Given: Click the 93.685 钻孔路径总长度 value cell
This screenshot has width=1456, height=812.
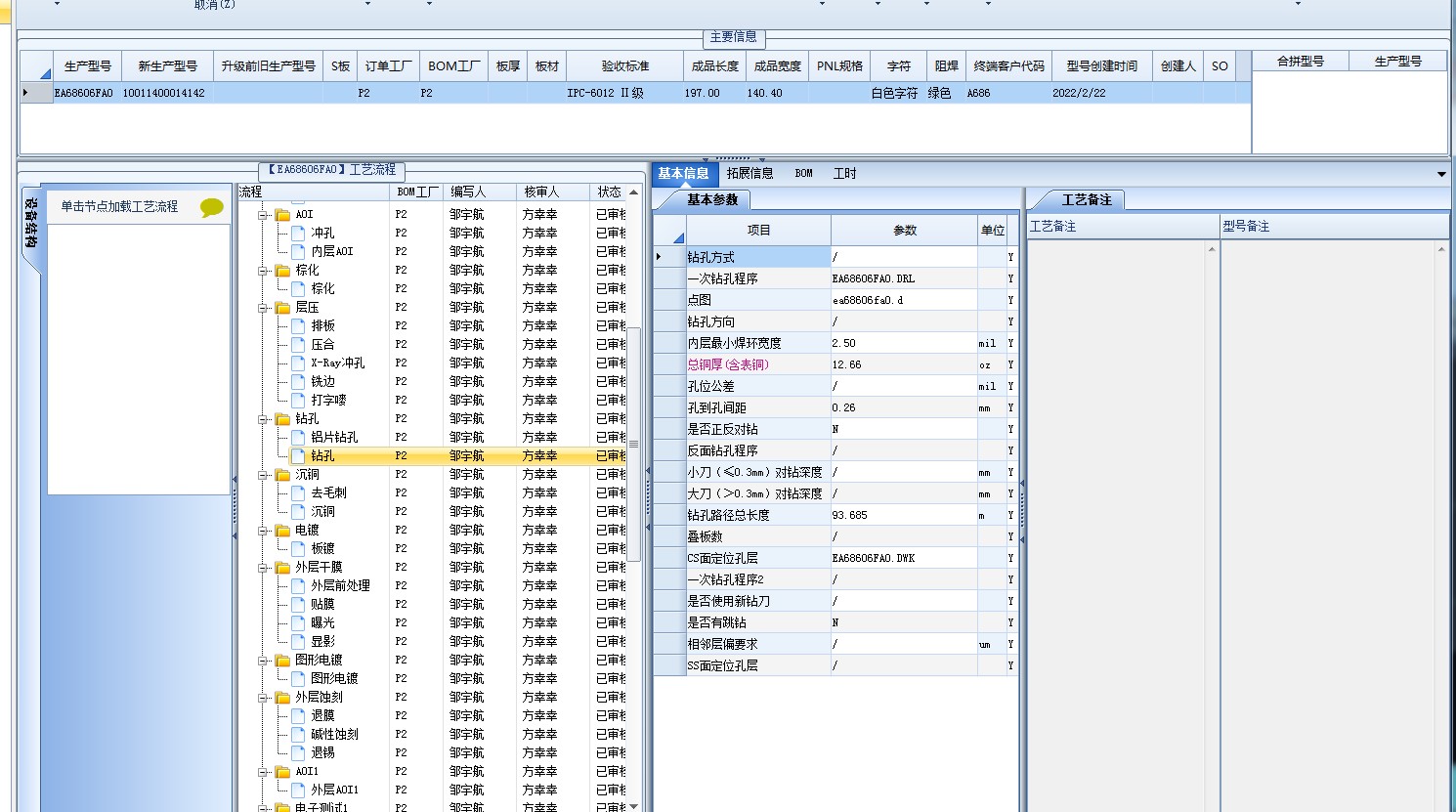Looking at the screenshot, I should (904, 515).
